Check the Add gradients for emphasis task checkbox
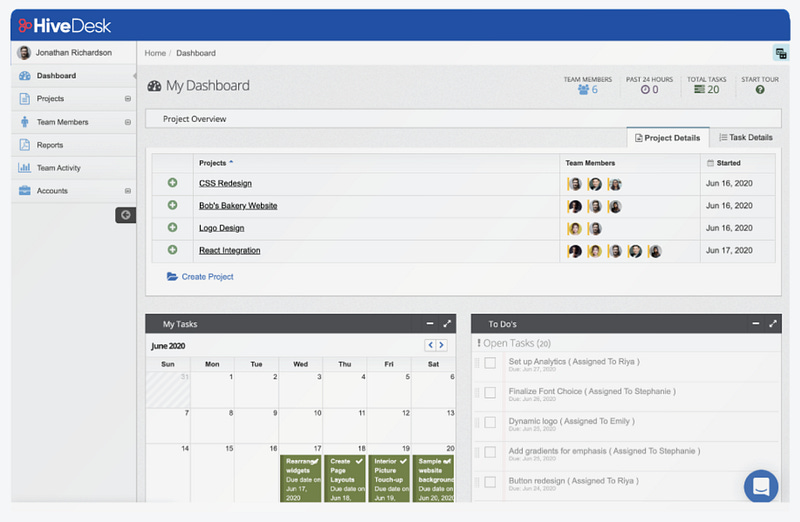Viewport: 800px width, 522px height. click(x=490, y=452)
